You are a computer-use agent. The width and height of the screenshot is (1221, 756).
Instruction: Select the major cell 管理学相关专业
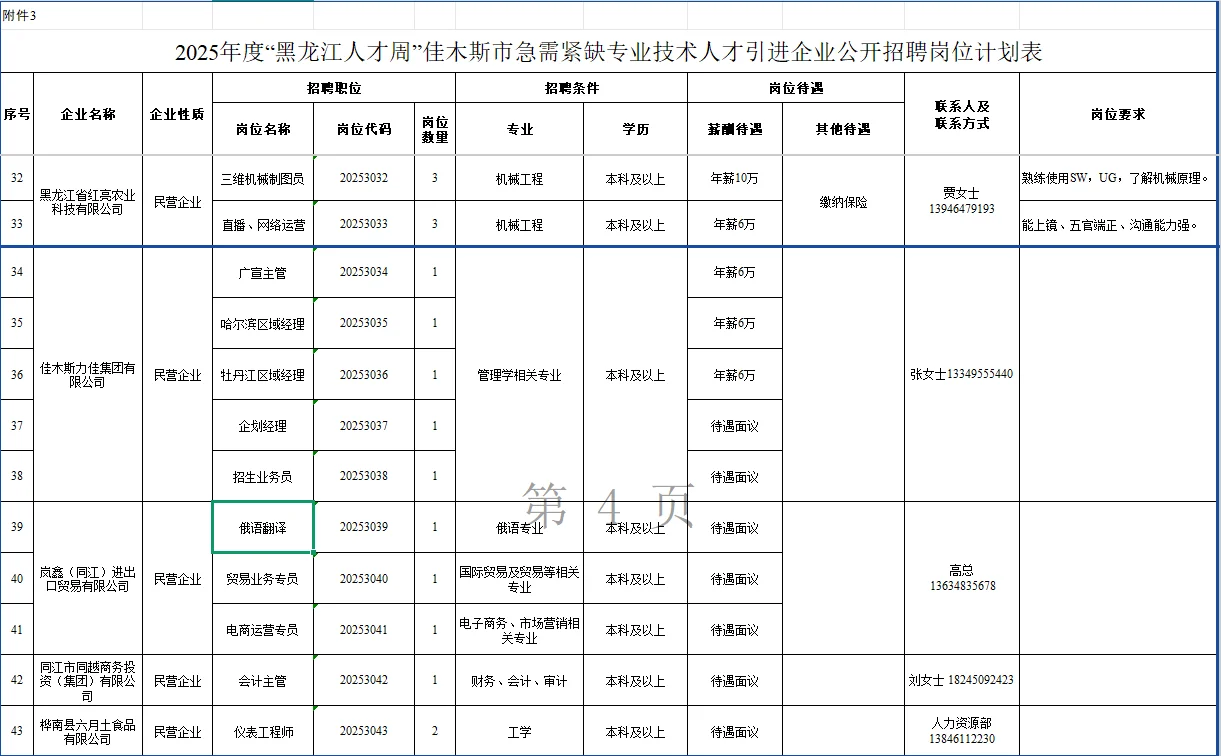point(519,375)
